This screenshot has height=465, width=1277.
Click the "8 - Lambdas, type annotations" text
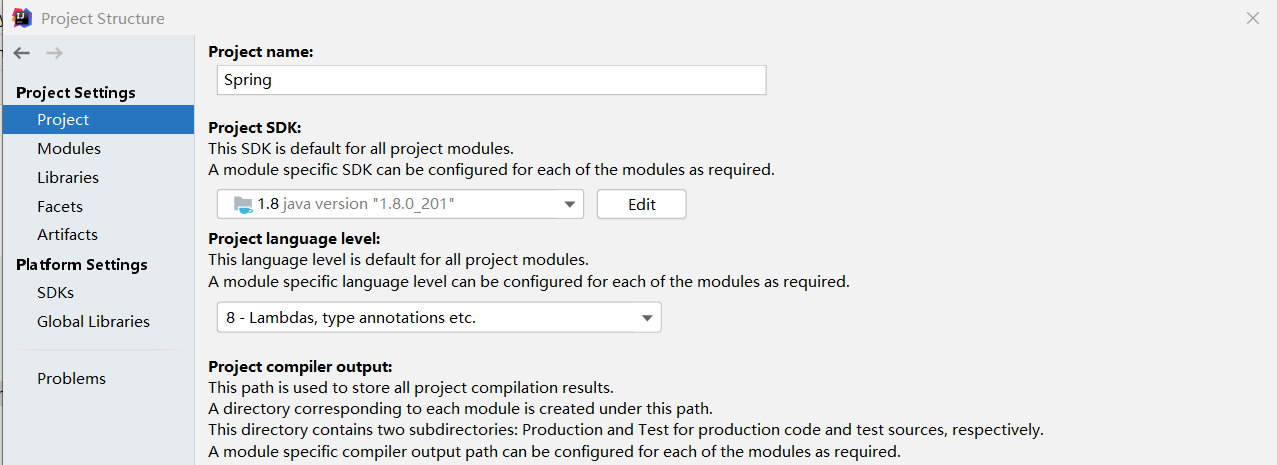tap(351, 319)
